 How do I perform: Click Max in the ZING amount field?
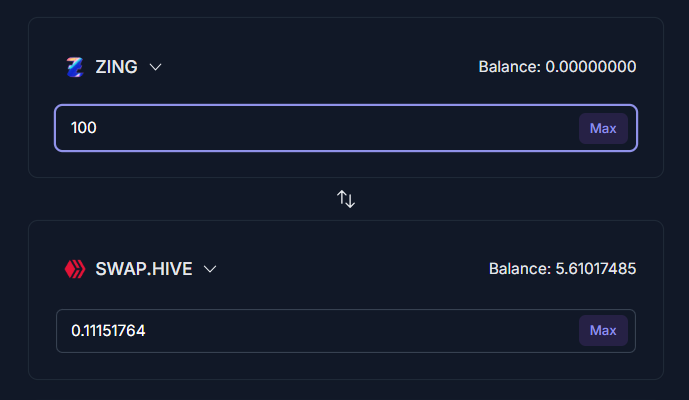coord(603,128)
